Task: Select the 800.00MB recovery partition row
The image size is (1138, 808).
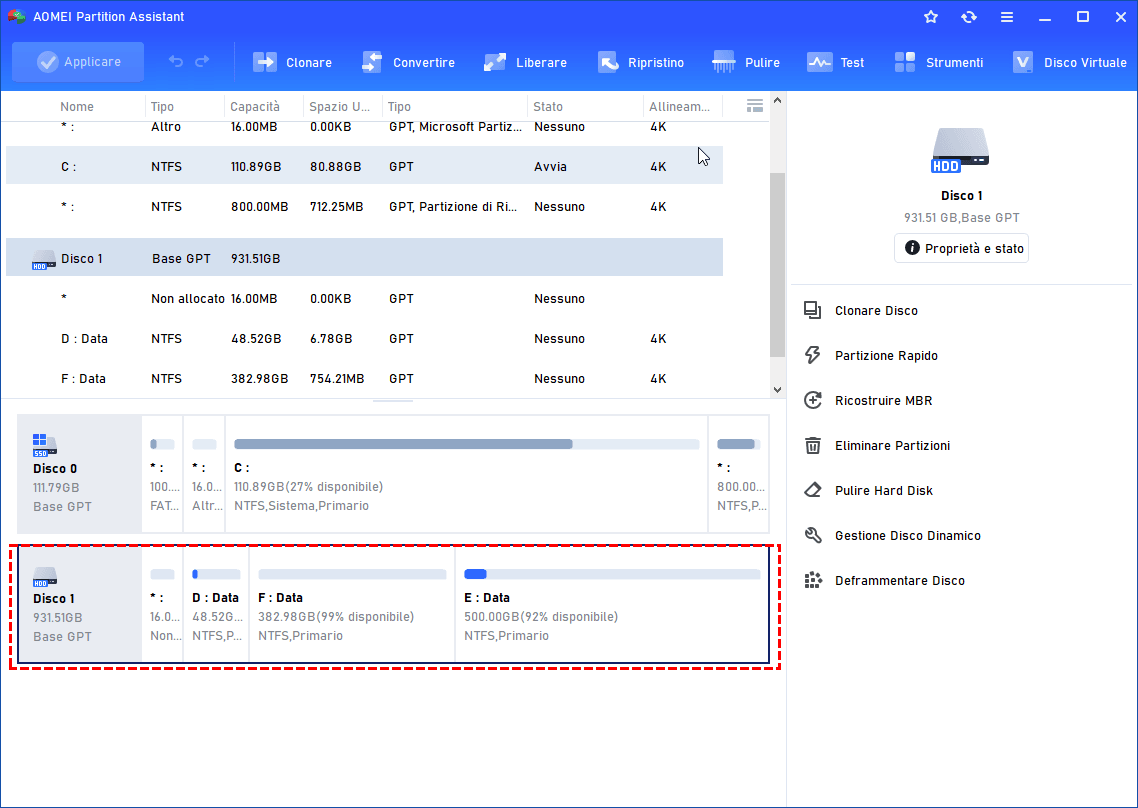Action: 364,206
